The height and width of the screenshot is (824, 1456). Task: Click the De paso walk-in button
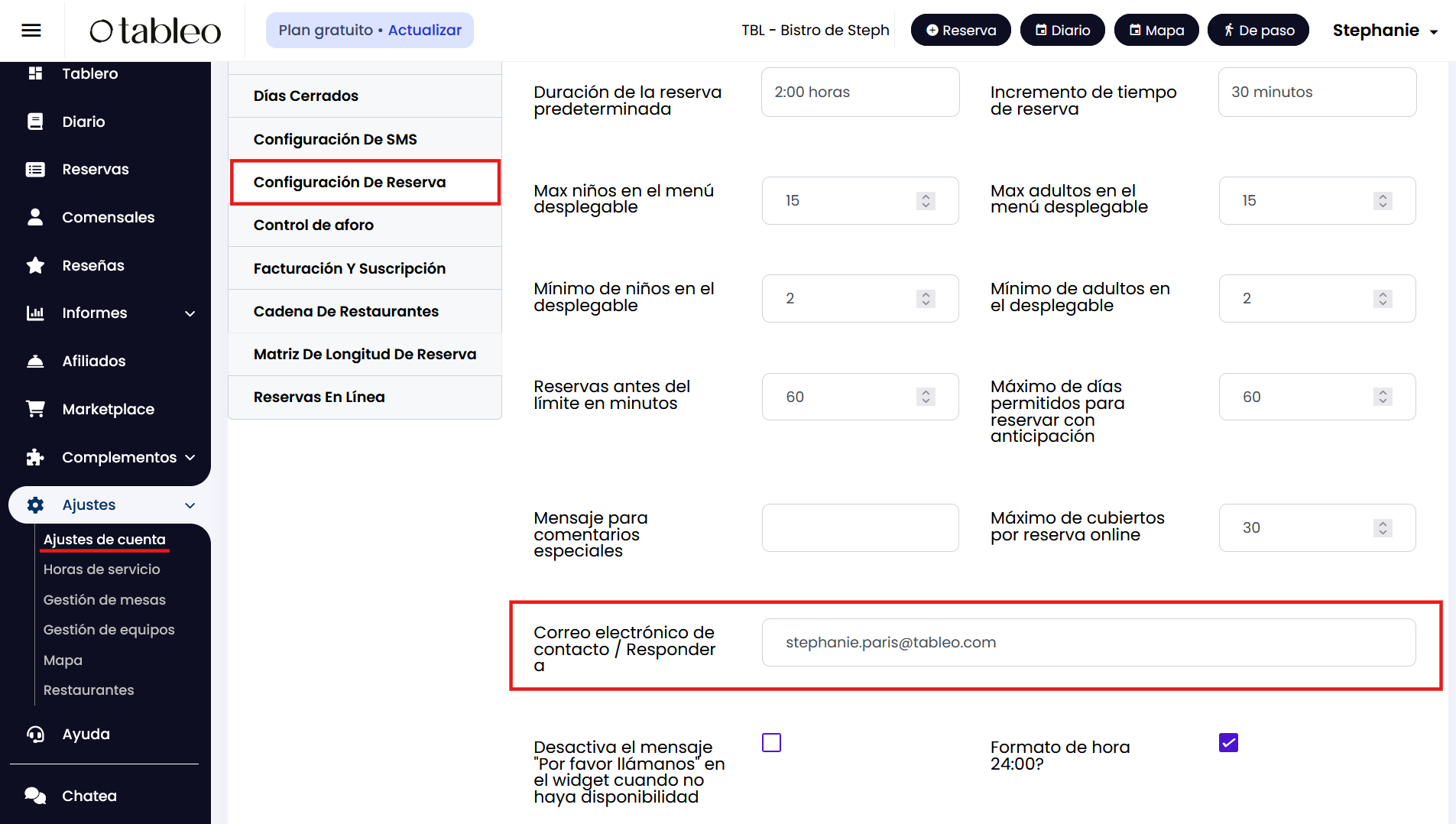(x=1258, y=31)
